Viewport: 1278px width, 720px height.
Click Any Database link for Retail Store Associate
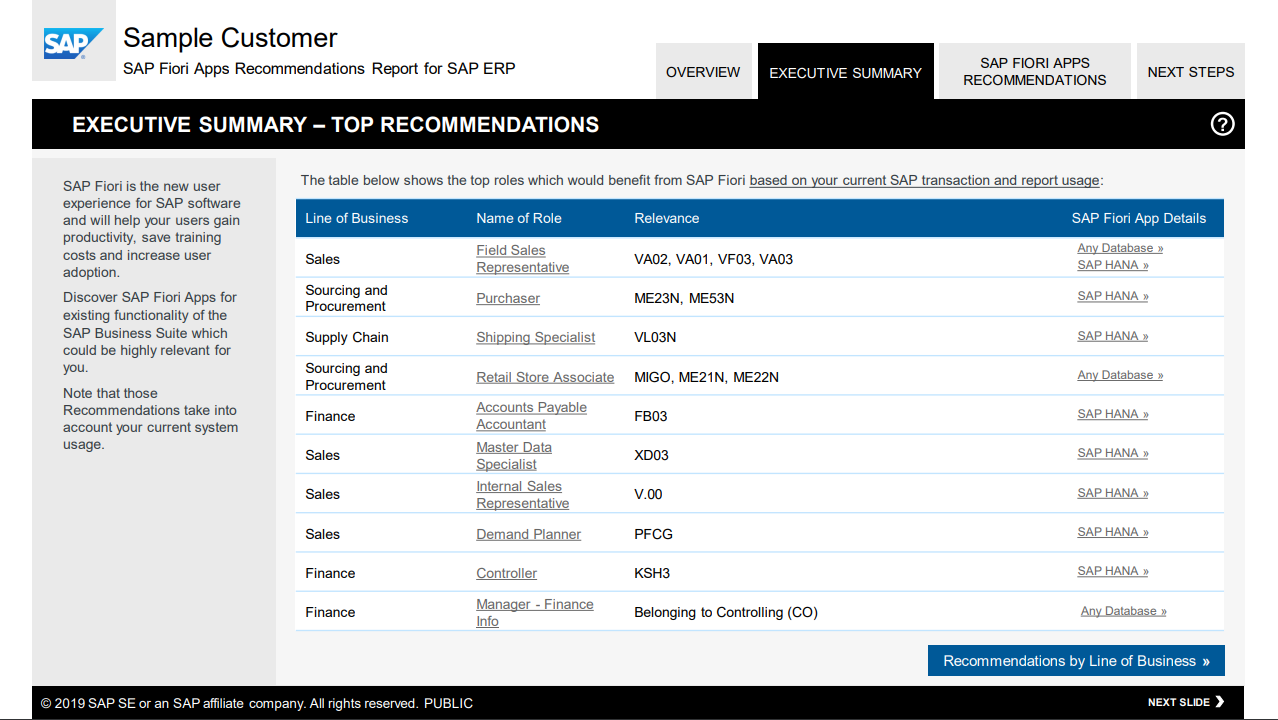1120,375
